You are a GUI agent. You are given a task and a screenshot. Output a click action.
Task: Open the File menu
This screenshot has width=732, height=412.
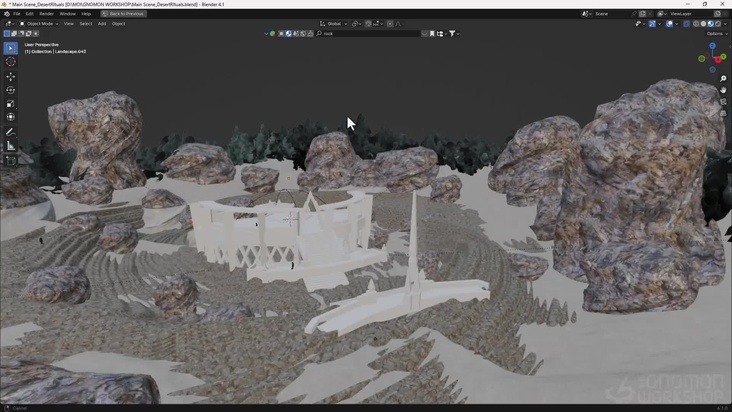pos(16,14)
